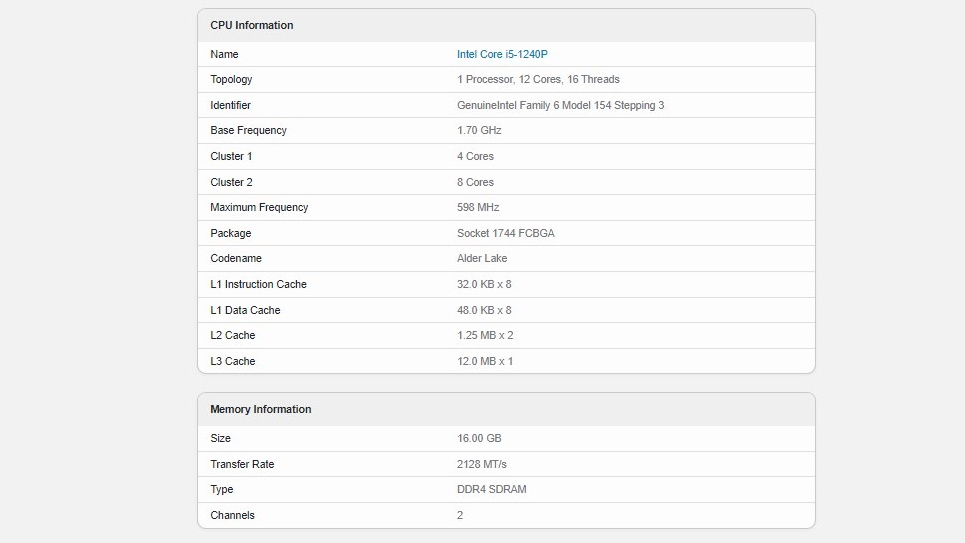Click the L2 Cache 1.25 MB value

[x=485, y=335]
